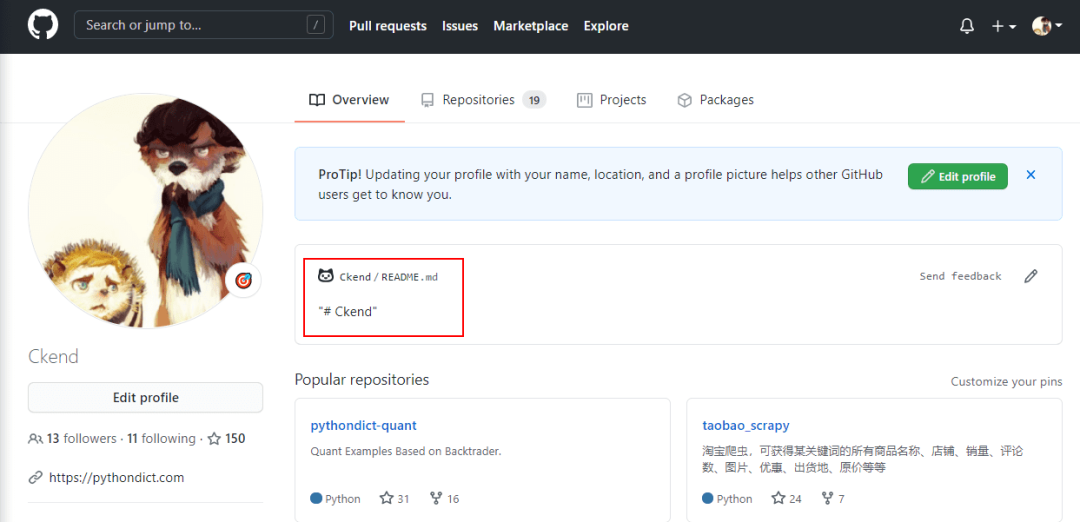Open the 11 following link
Screen dimensions: 1080x522
161,438
